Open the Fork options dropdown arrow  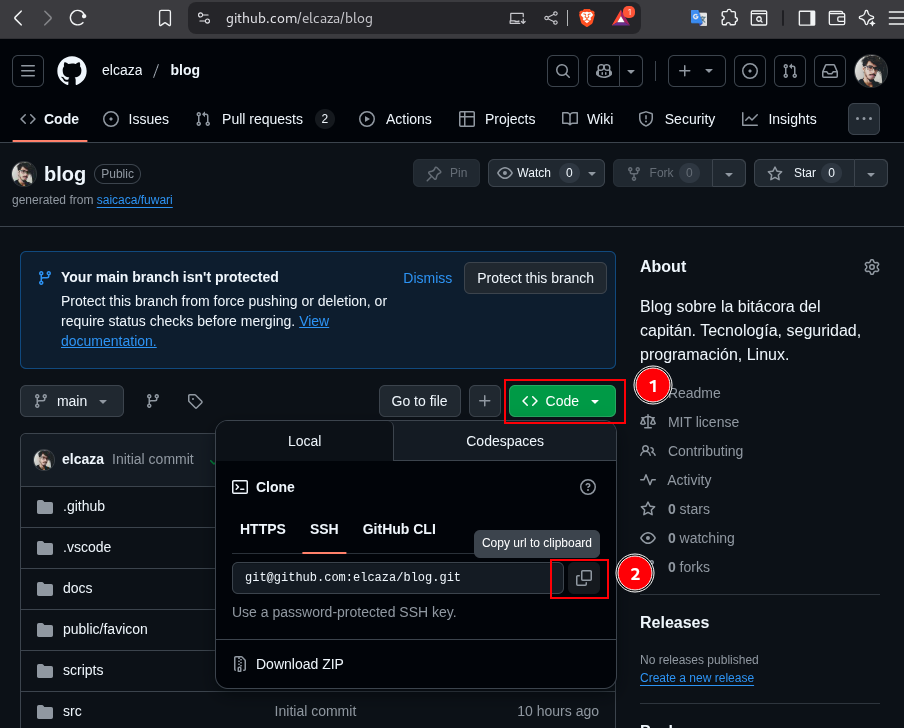coord(729,173)
